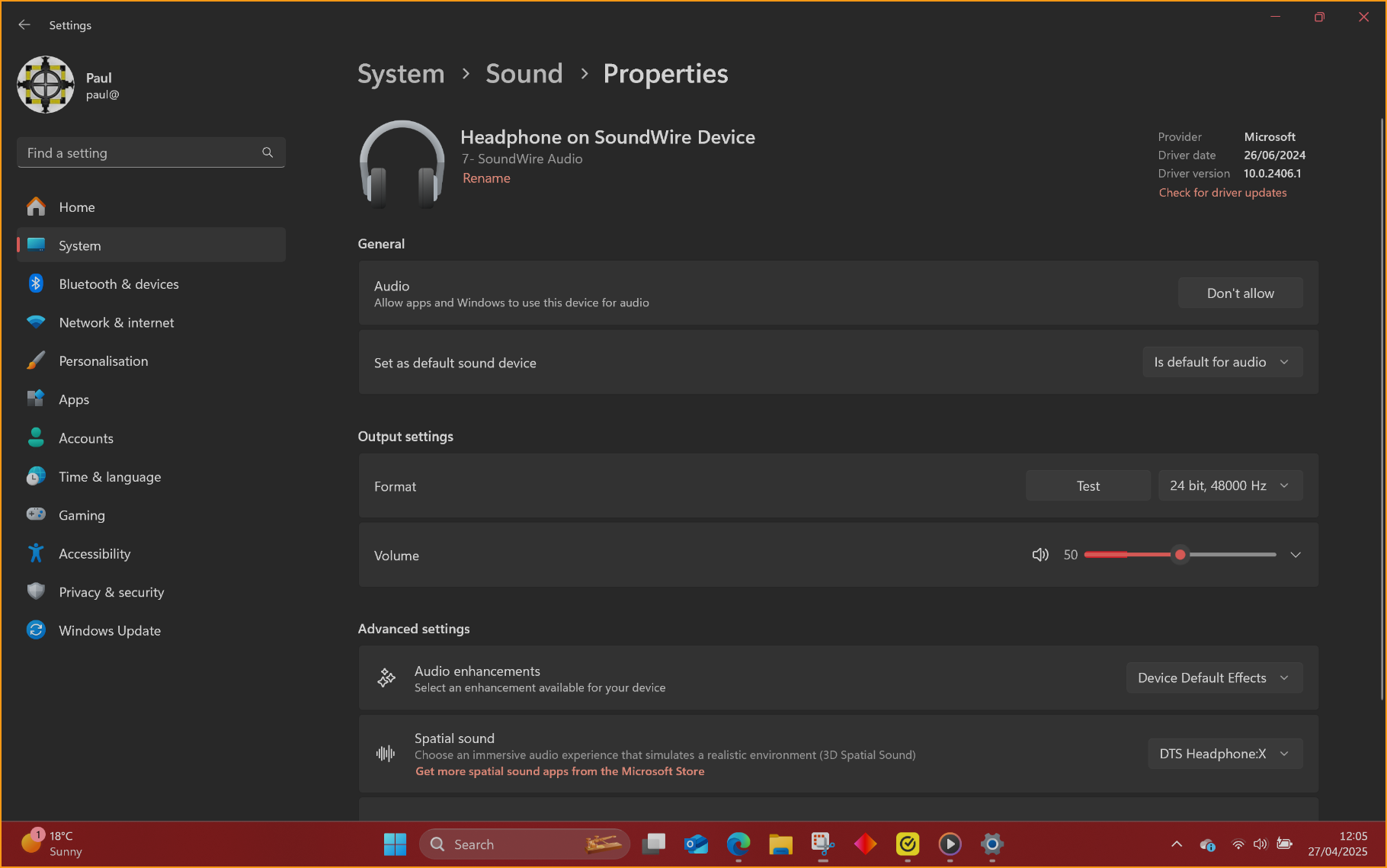
Task: Click the search magnifier in Find a setting
Action: 267,152
